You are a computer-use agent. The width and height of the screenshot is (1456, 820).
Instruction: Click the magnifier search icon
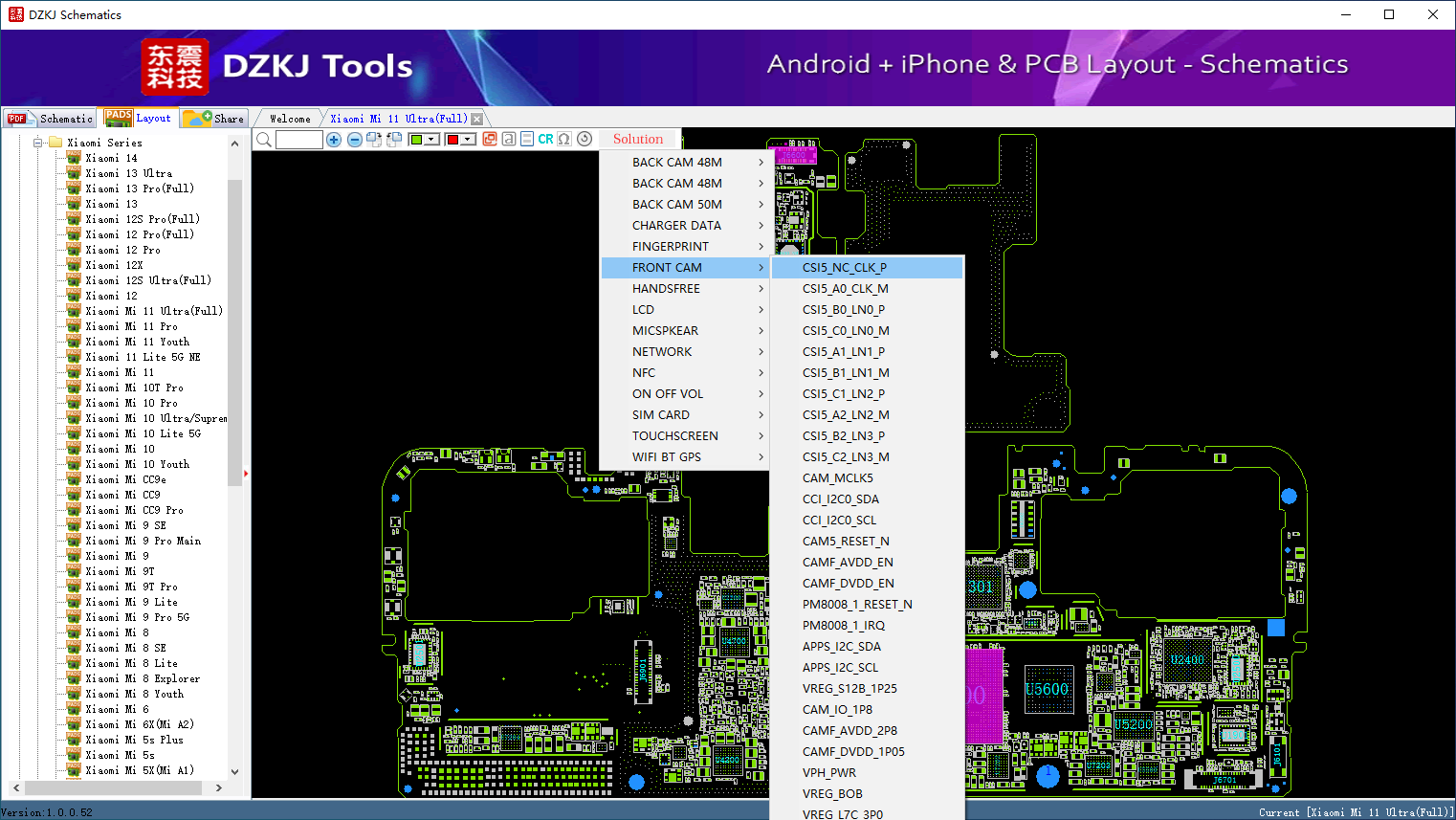coord(264,140)
